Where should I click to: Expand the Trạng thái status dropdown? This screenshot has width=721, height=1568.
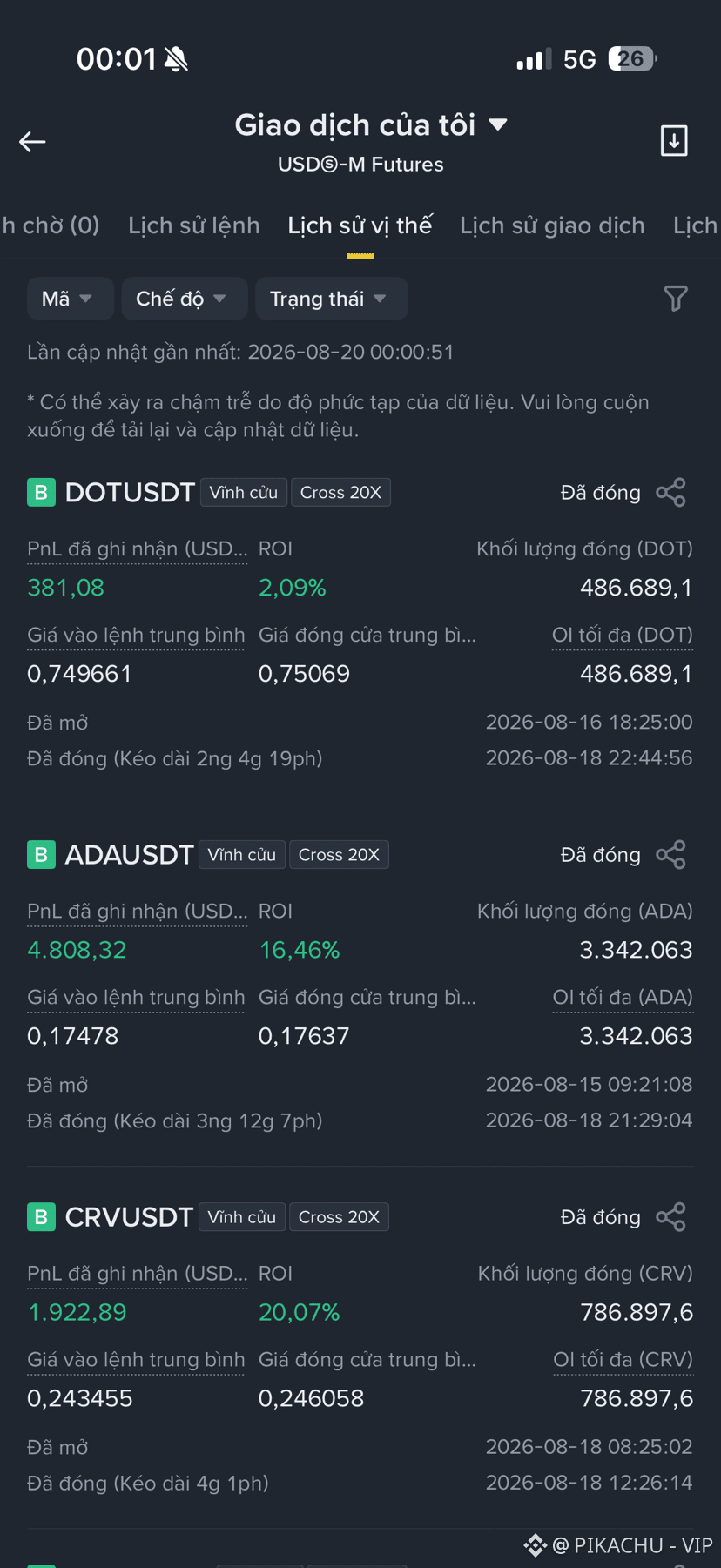(332, 299)
